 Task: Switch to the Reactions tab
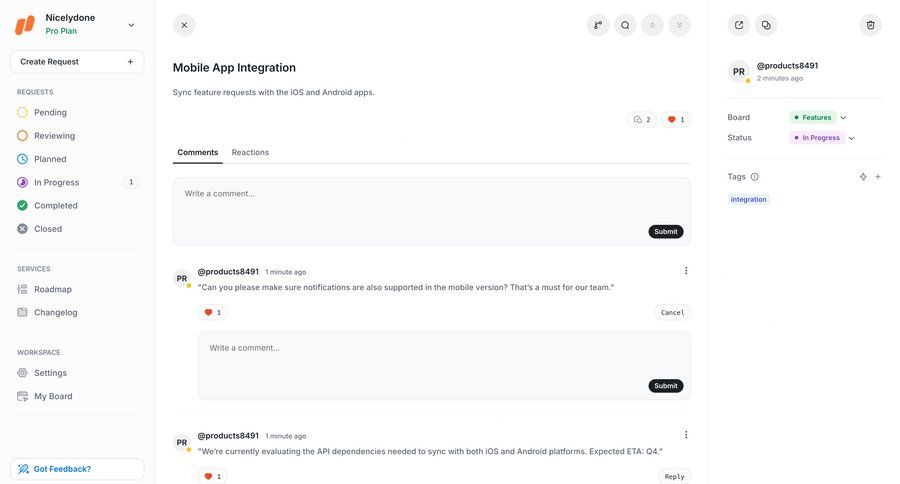(250, 152)
